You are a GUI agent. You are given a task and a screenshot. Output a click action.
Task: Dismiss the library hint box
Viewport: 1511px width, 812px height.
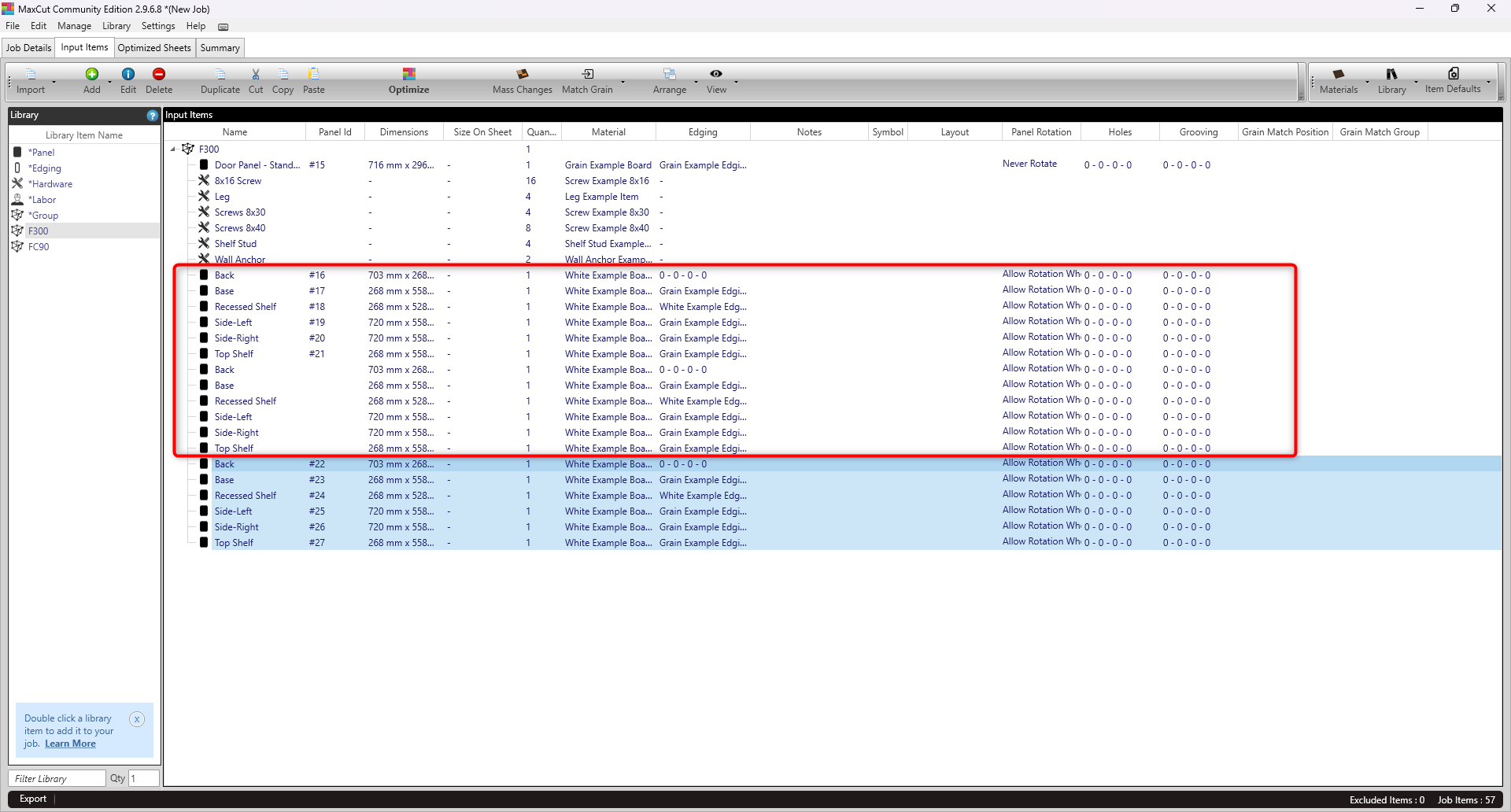(x=137, y=719)
